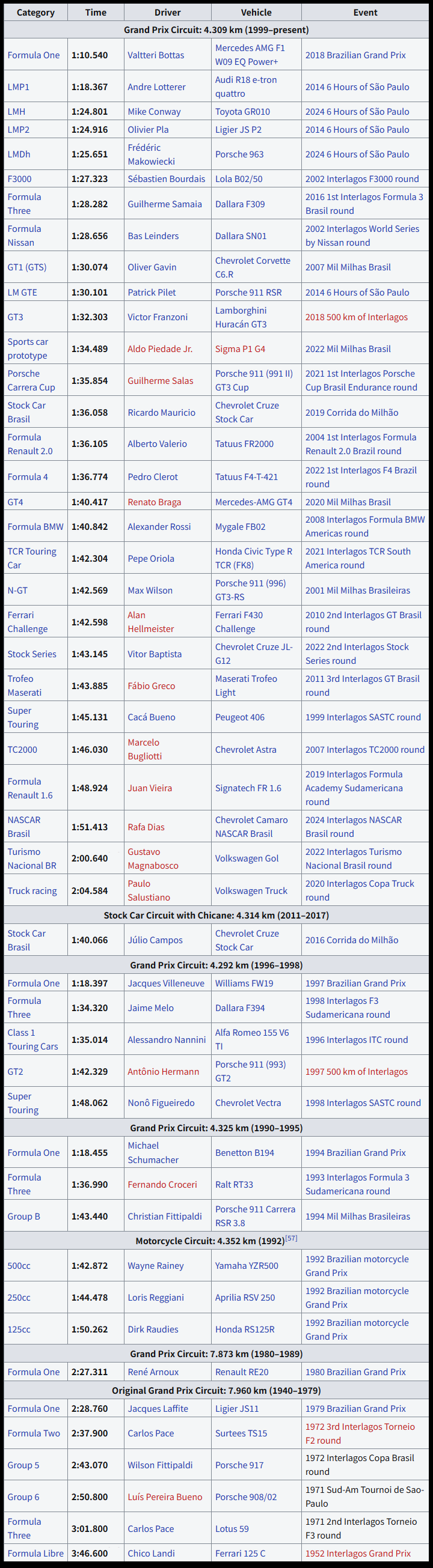The image size is (433, 1568).
Task: Click the LMDh category link
Action: 19,154
